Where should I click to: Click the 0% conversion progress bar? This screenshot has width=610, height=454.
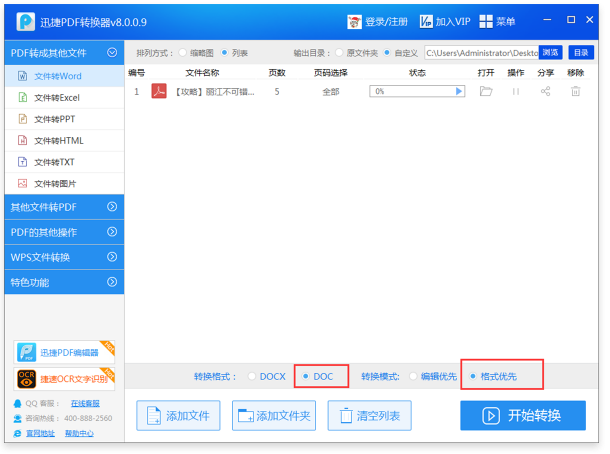(417, 91)
